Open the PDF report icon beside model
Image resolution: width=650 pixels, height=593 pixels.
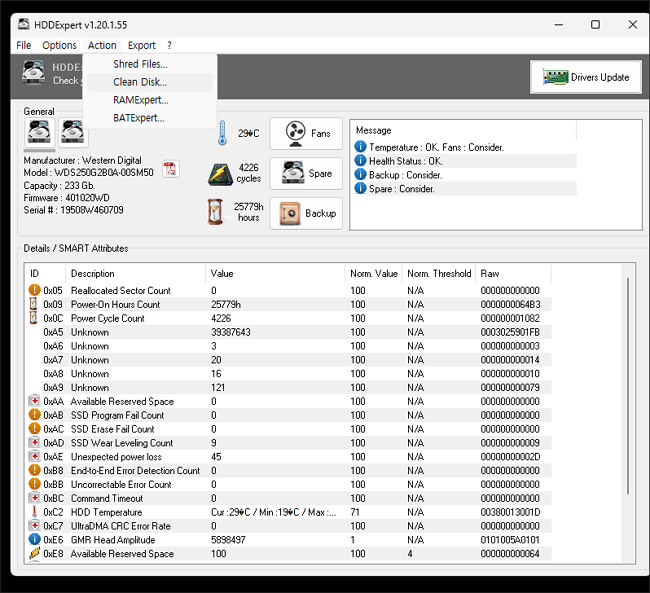[170, 169]
